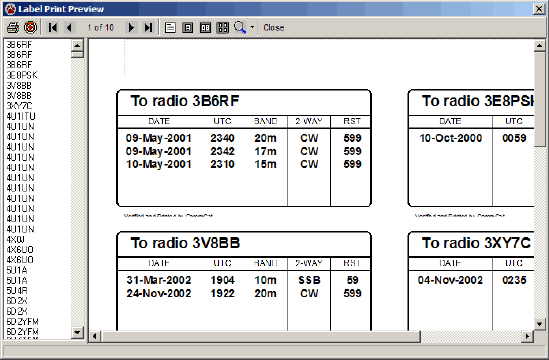Open the zoom level dropdown arrow
The height and width of the screenshot is (360, 549).
[252, 27]
